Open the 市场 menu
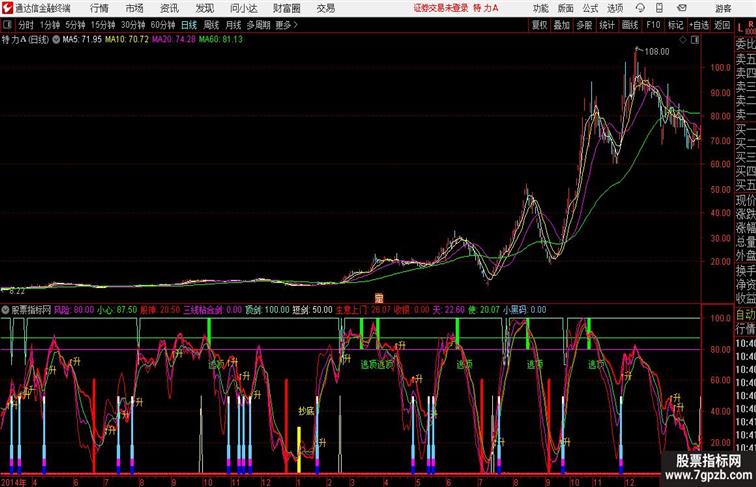Image resolution: width=756 pixels, height=487 pixels. [135, 8]
